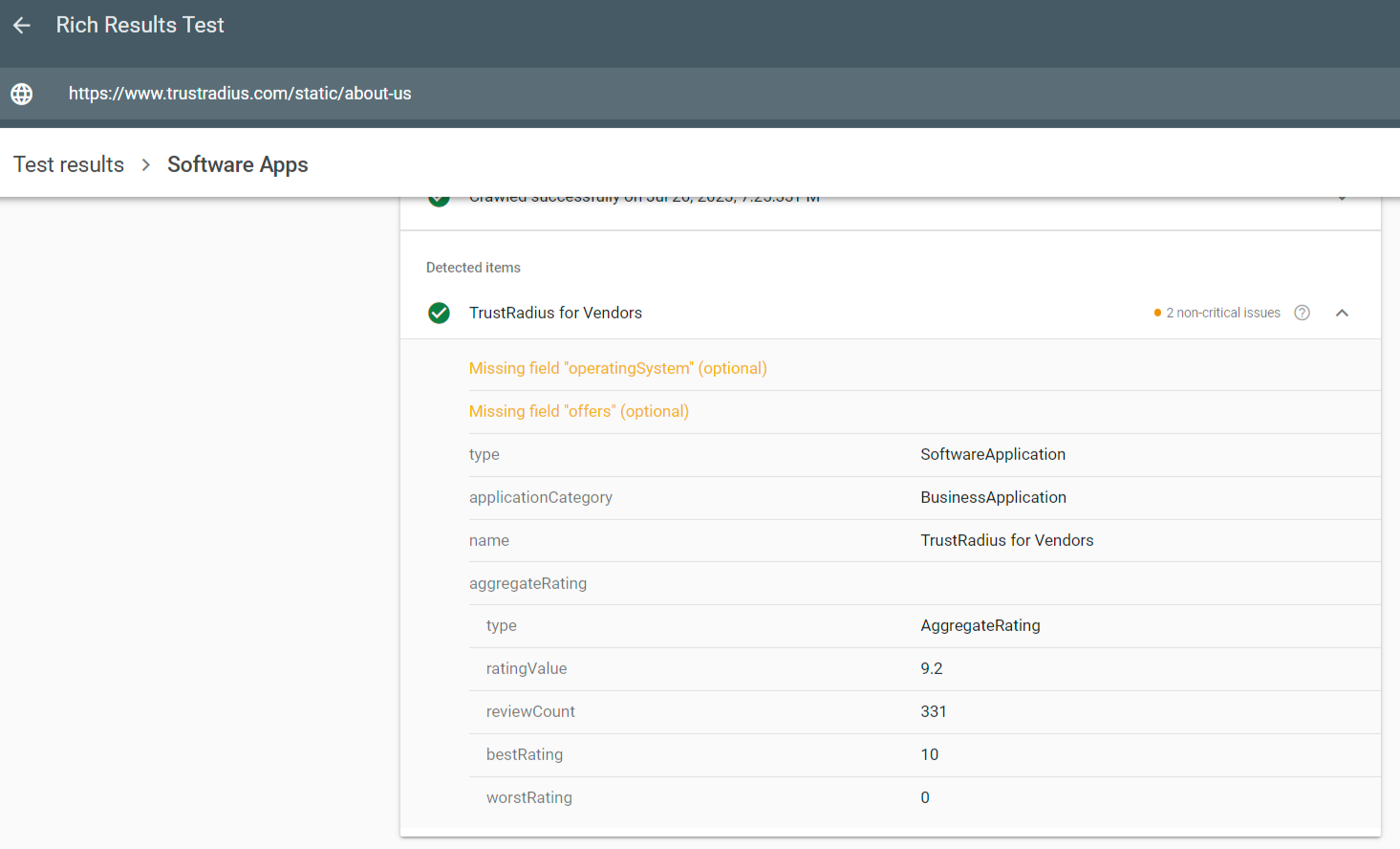Click the green checkmark beside TrustRadius for Vendors
Screen dimensions: 1400x849
[439, 313]
